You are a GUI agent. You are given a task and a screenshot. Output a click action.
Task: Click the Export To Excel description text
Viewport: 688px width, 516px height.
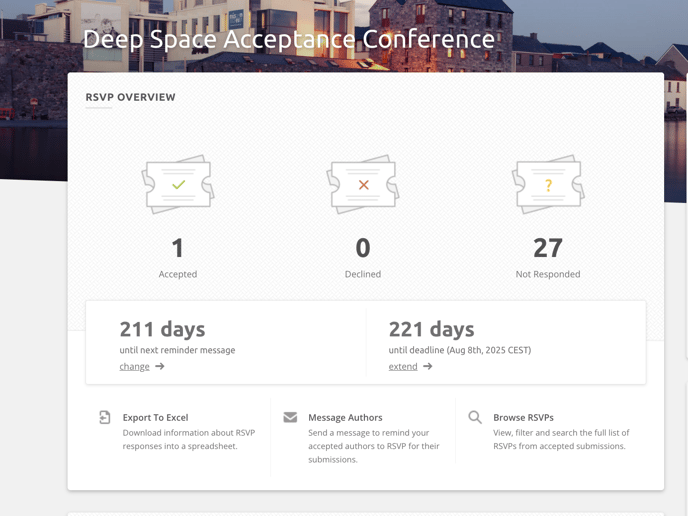tap(189, 439)
